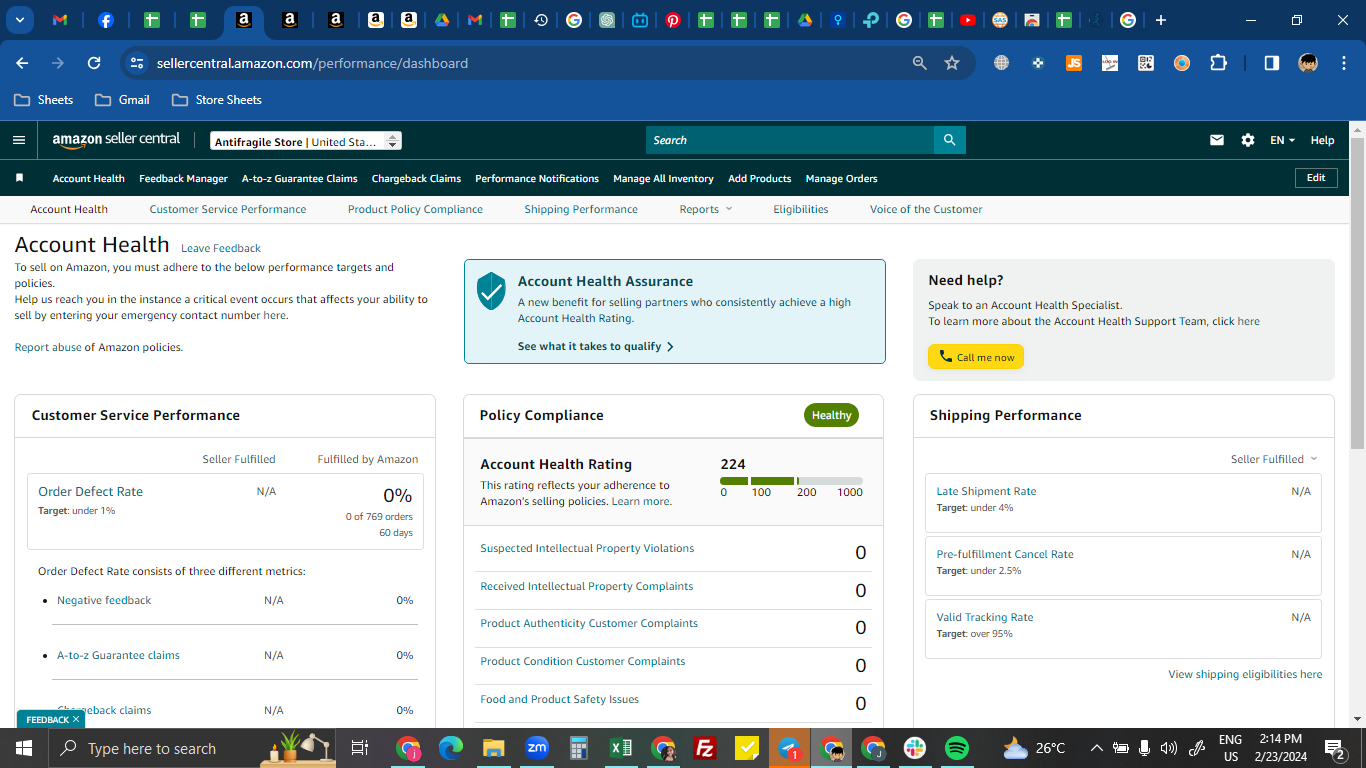The height and width of the screenshot is (768, 1366).
Task: Switch to the Customer Service Performance tab
Action: tap(228, 209)
